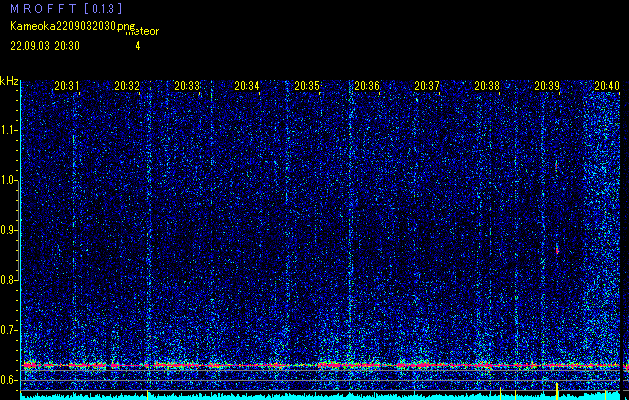Click the 20:39 time label
The image size is (629, 400).
(547, 85)
